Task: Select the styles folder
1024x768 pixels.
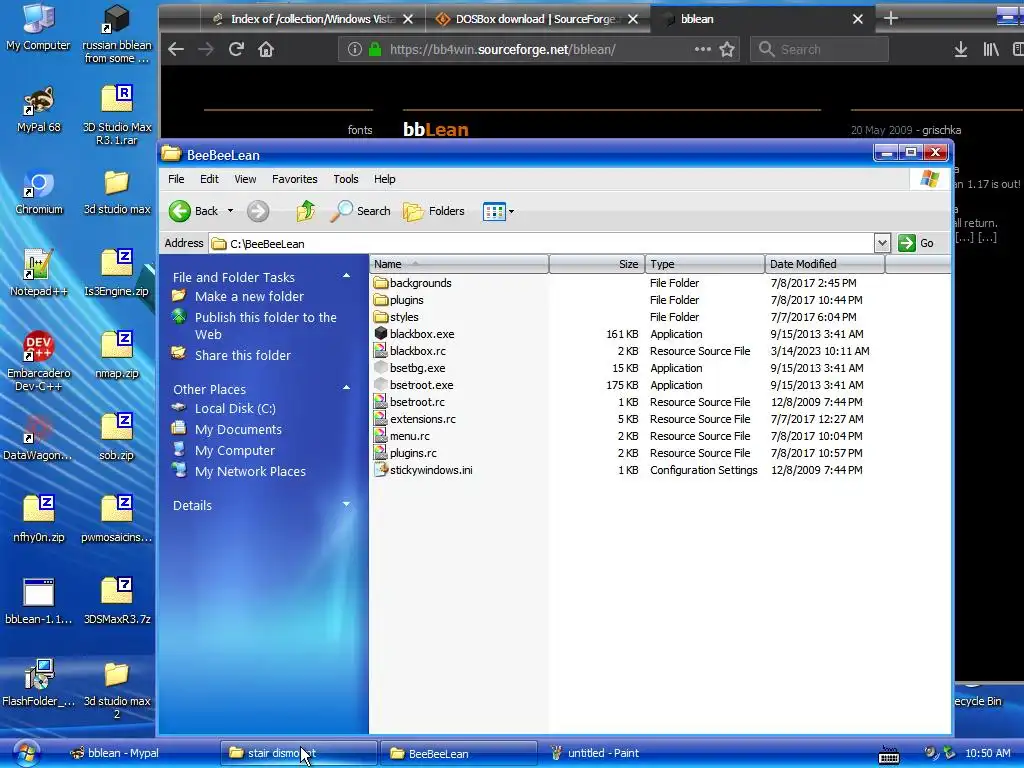Action: coord(396,317)
